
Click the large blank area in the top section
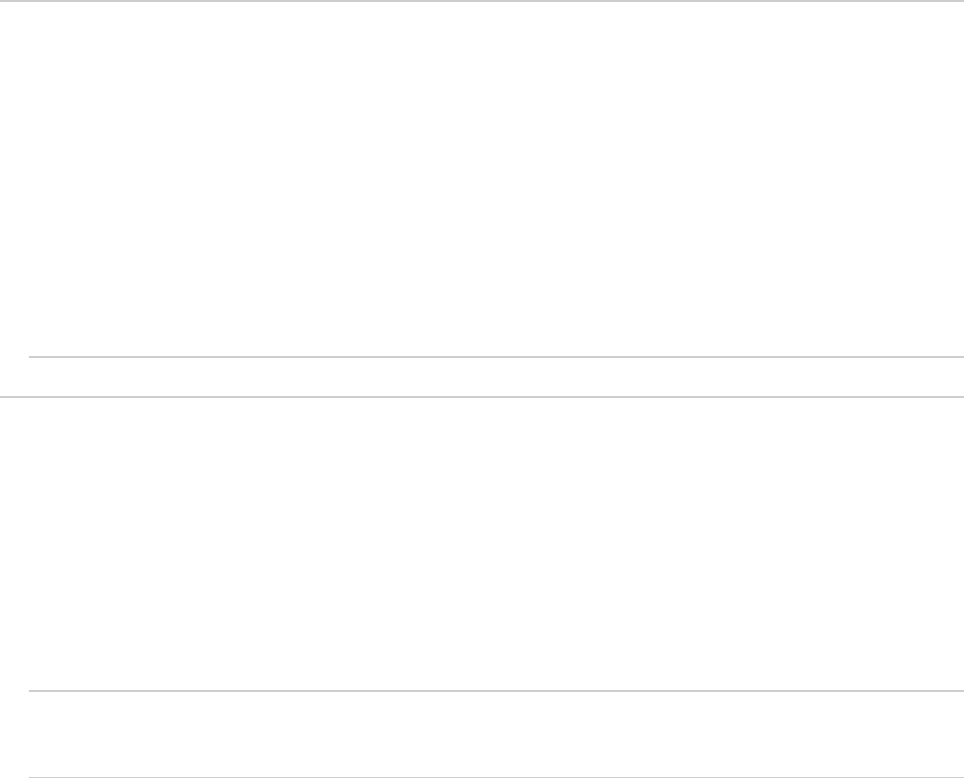(482, 180)
